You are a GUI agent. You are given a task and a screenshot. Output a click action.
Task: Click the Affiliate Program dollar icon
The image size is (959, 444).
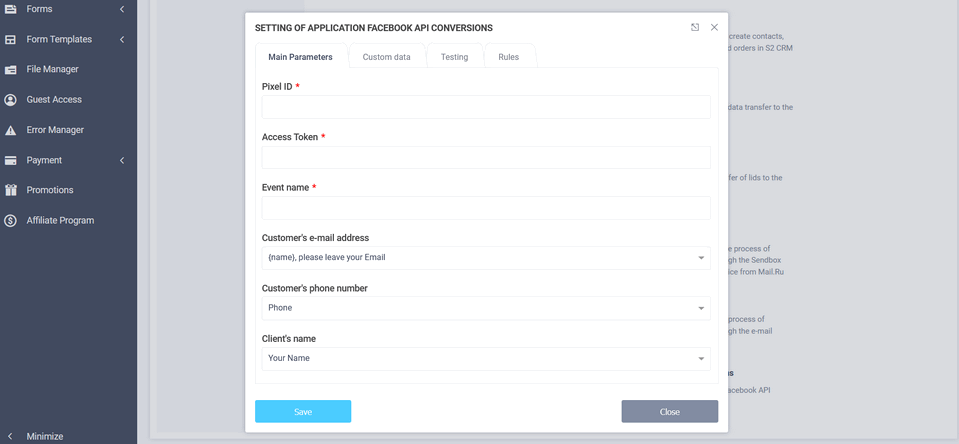point(10,220)
